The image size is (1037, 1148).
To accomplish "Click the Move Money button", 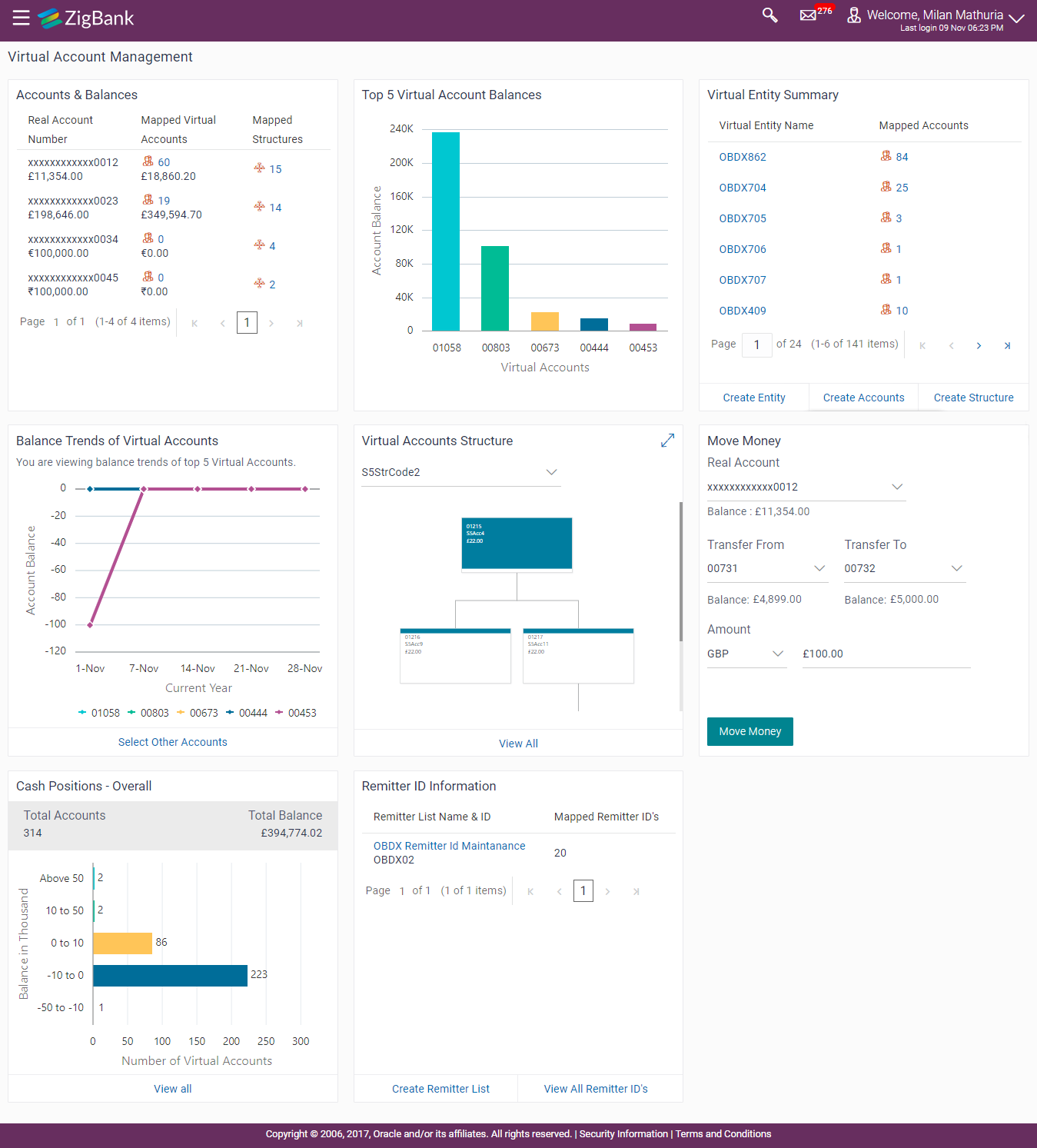I will (x=749, y=731).
